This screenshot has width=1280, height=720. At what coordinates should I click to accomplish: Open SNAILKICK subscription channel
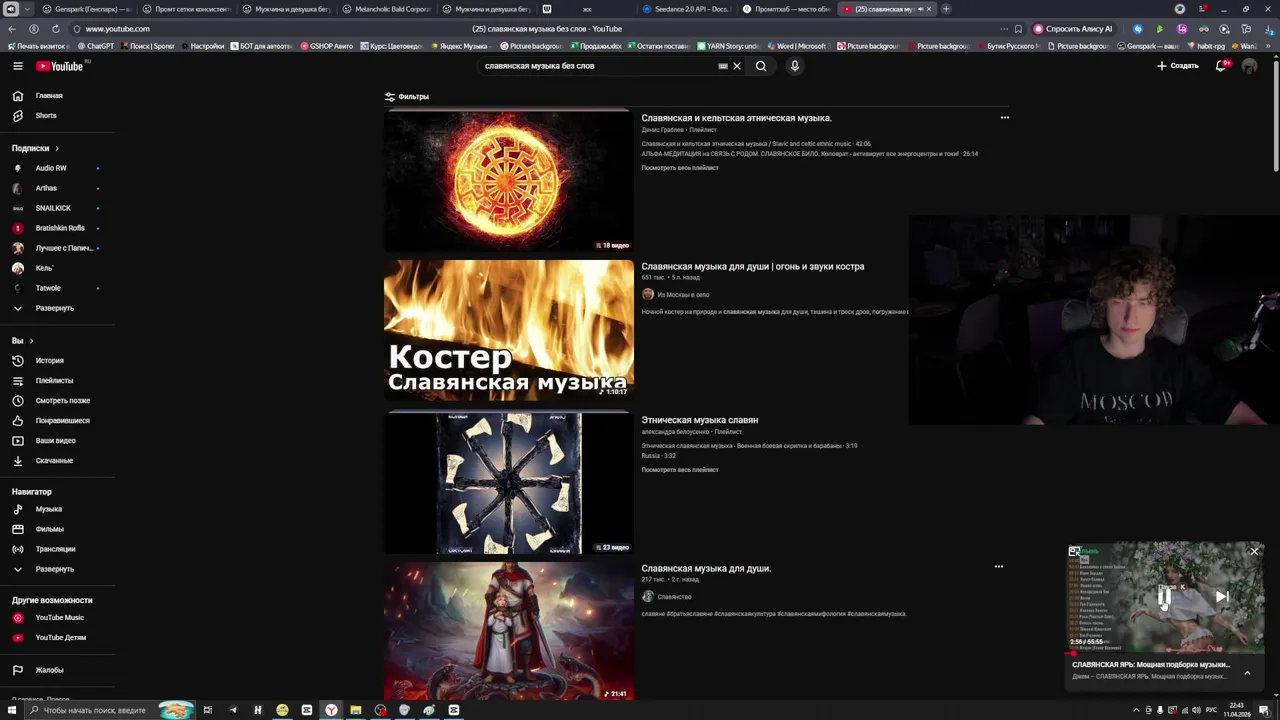pos(53,208)
